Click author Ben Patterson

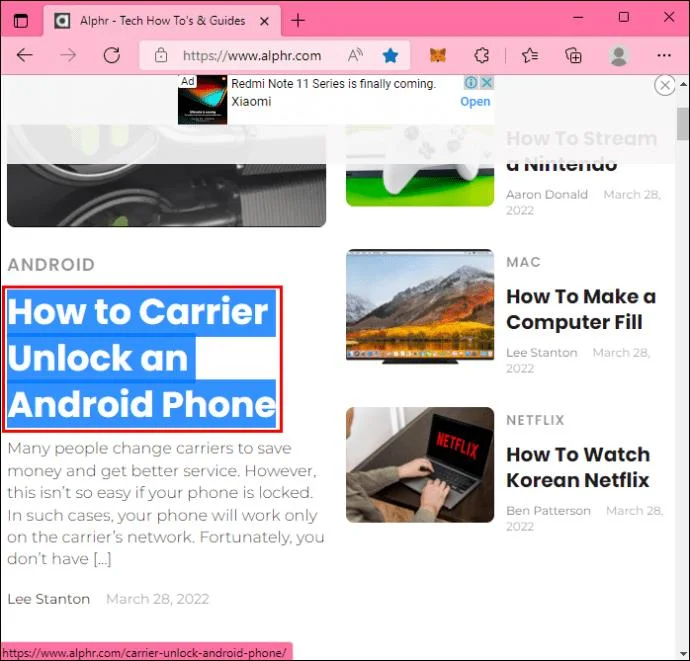pyautogui.click(x=548, y=510)
